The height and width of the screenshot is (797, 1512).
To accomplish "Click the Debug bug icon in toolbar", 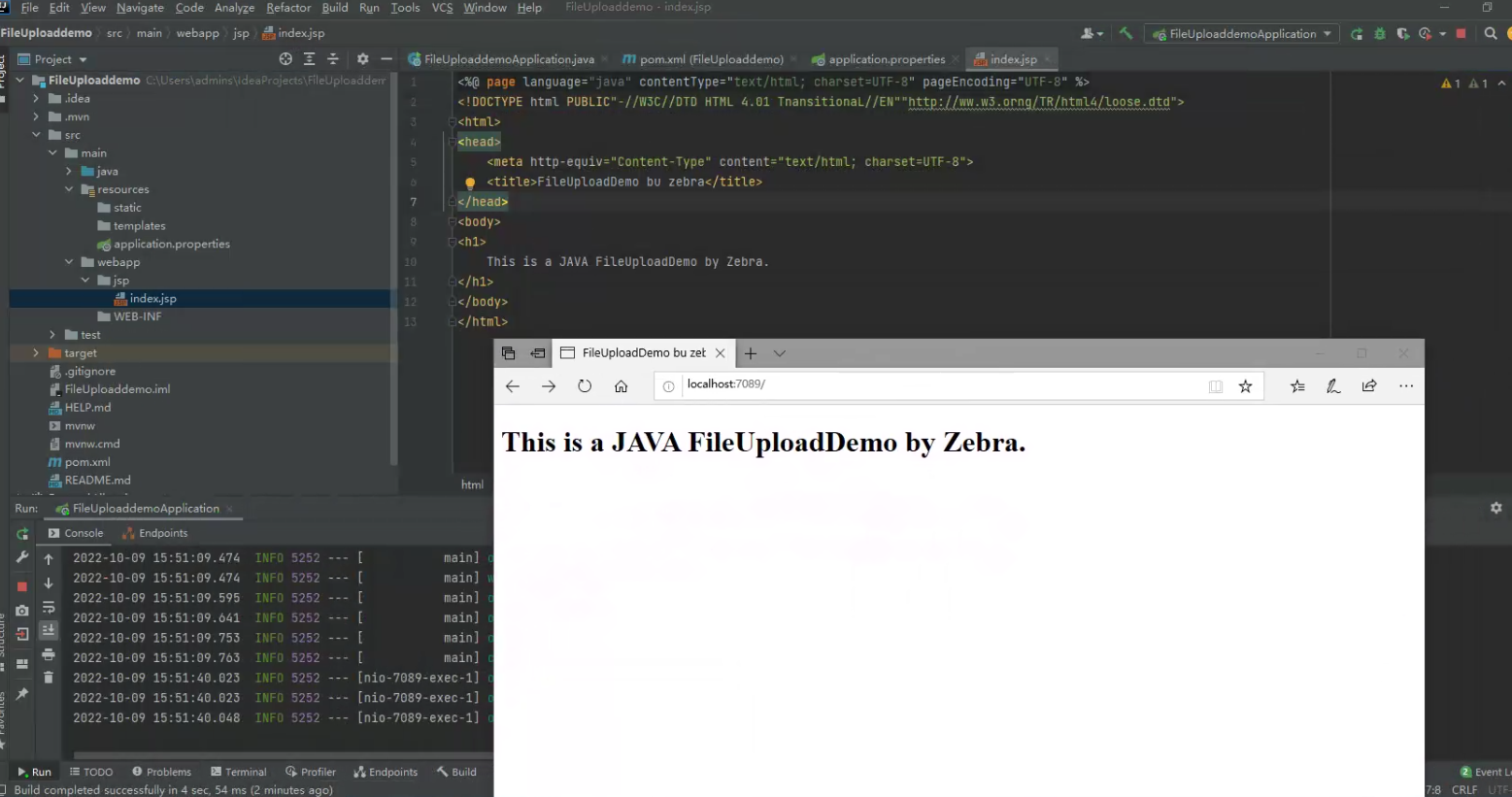I will 1380,34.
